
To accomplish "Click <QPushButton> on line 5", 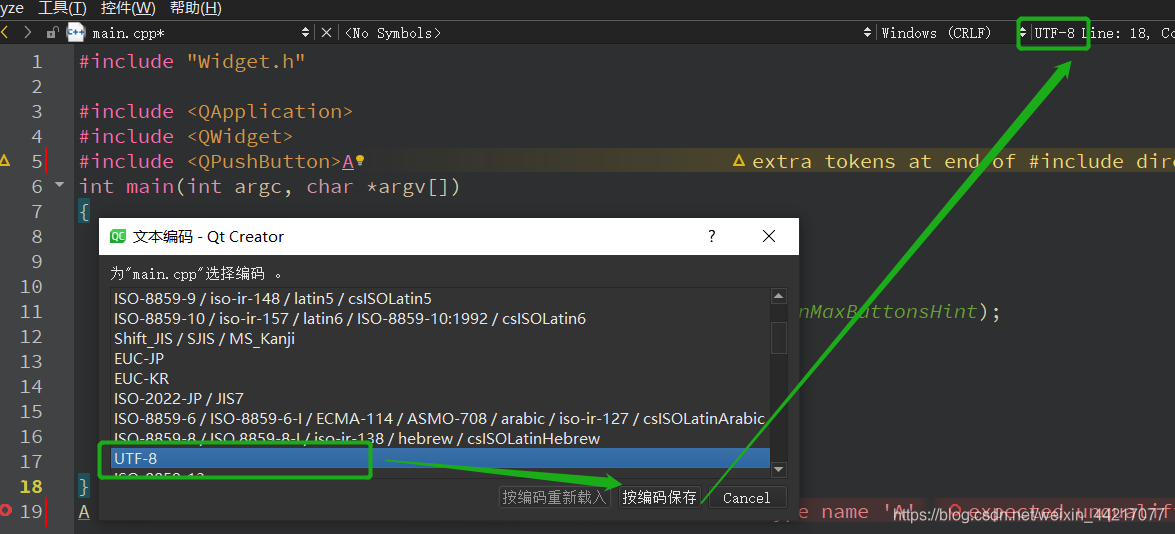I will tap(264, 161).
